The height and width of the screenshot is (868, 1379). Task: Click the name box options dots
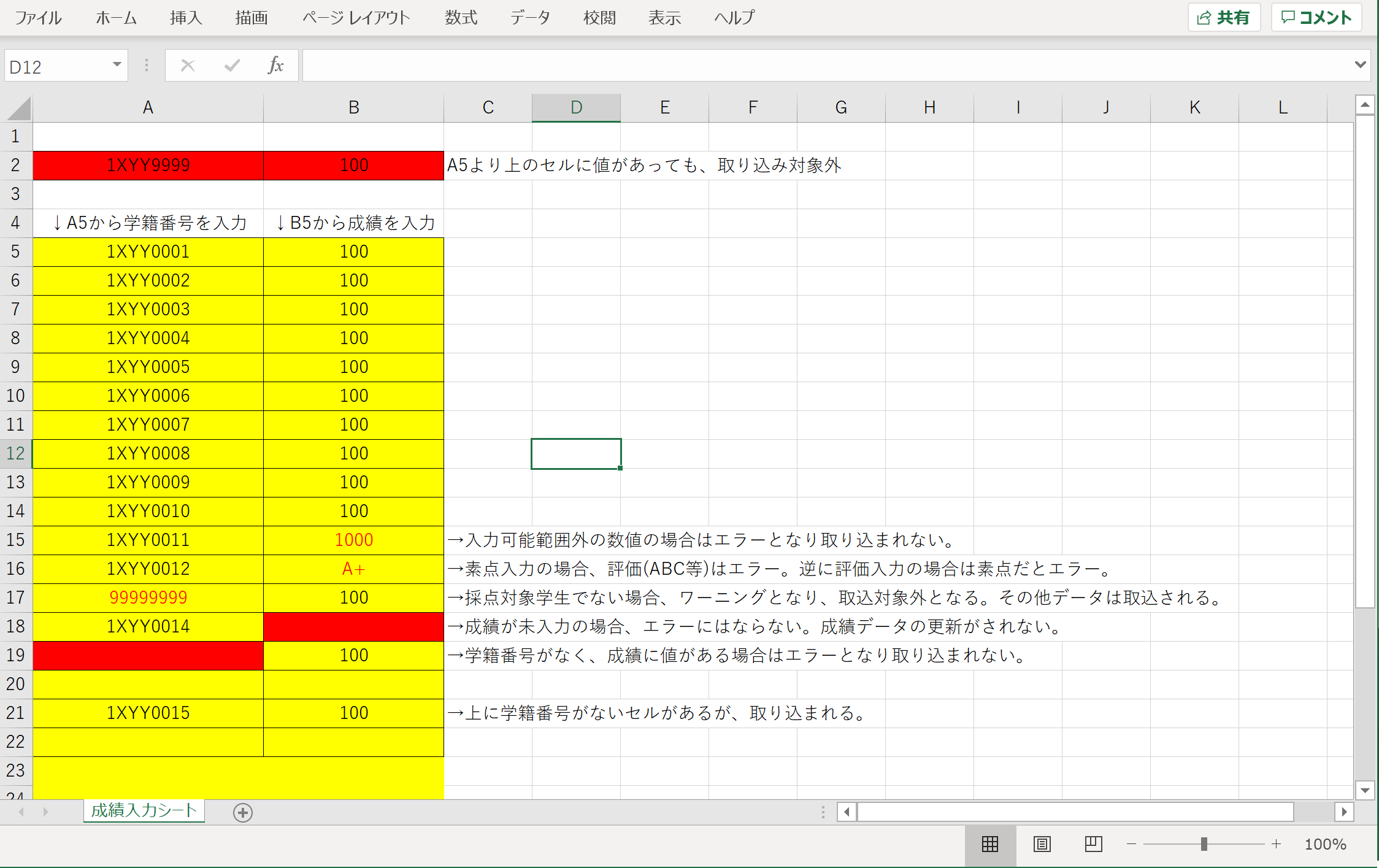coord(146,65)
